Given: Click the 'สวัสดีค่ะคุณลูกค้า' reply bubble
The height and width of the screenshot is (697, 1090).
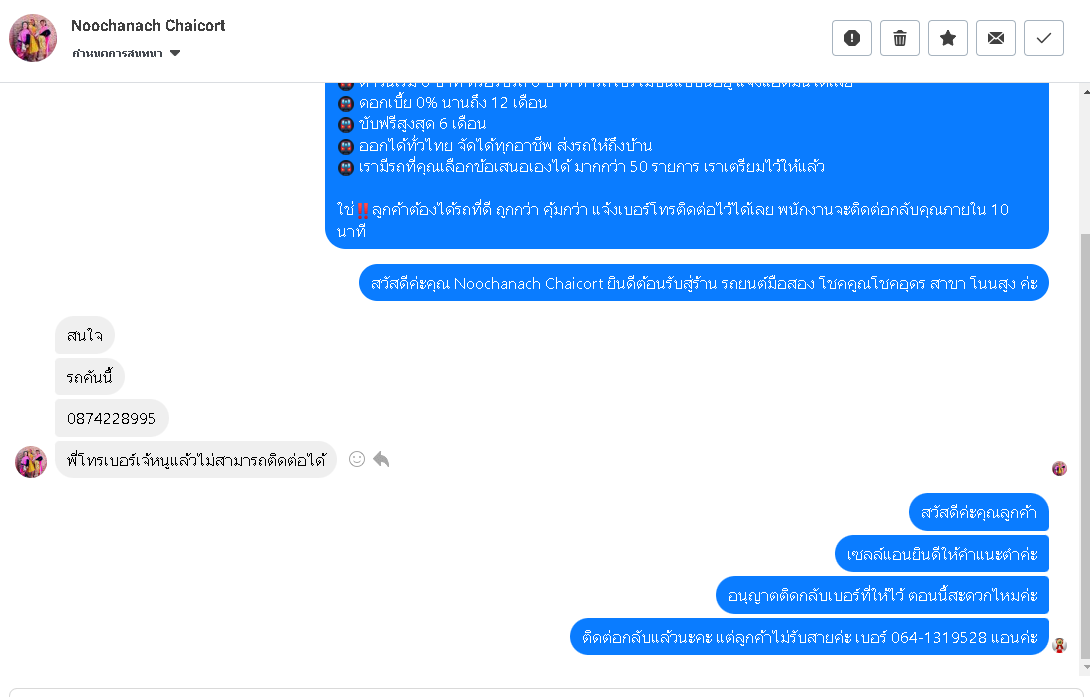Looking at the screenshot, I should [979, 512].
